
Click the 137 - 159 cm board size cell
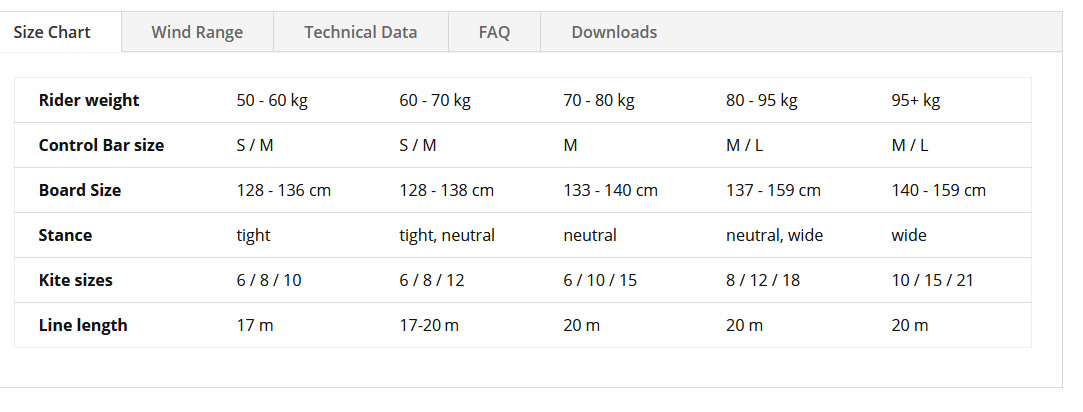point(774,190)
